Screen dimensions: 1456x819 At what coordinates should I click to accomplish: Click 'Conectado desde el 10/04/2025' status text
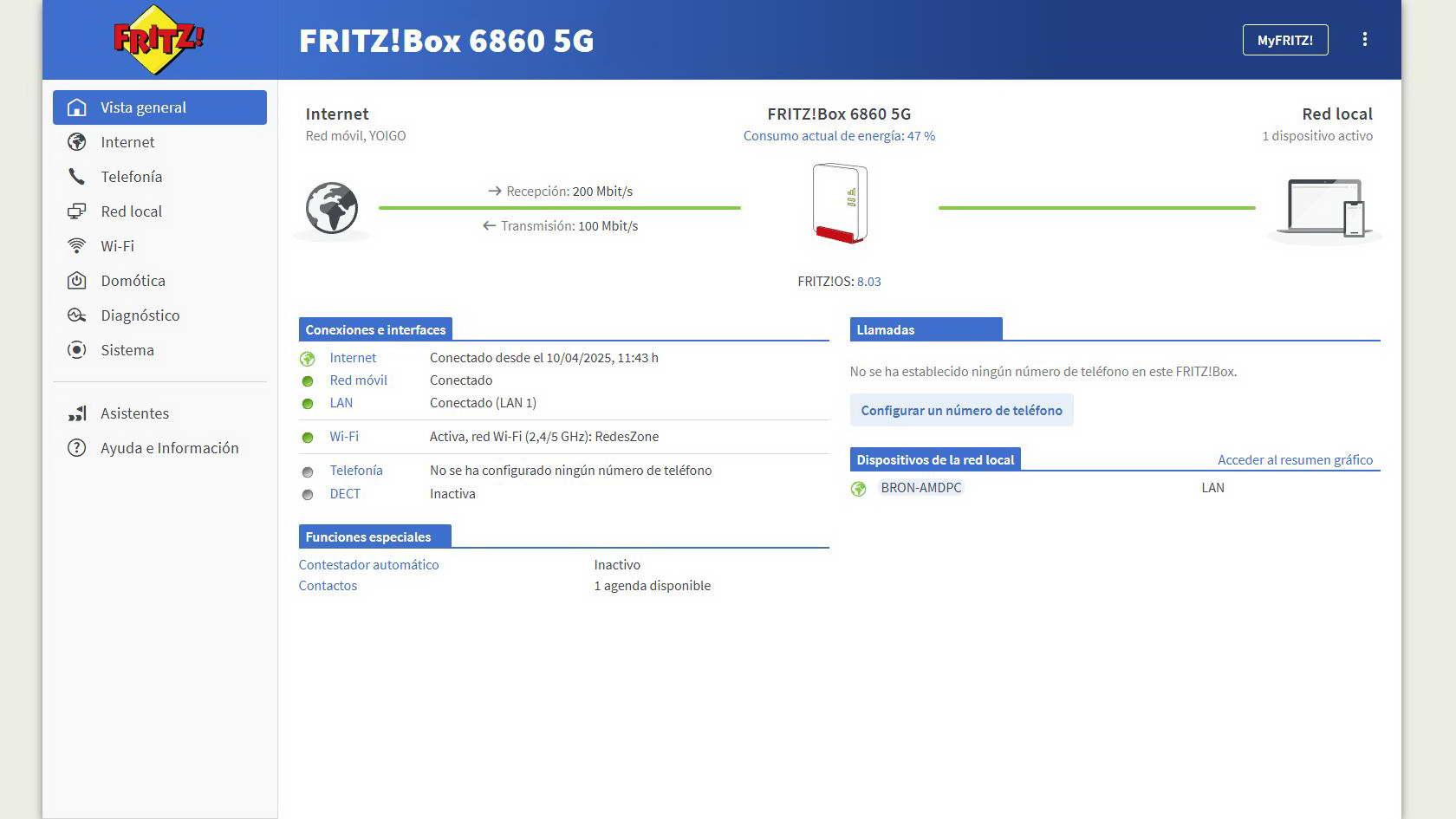tap(544, 358)
